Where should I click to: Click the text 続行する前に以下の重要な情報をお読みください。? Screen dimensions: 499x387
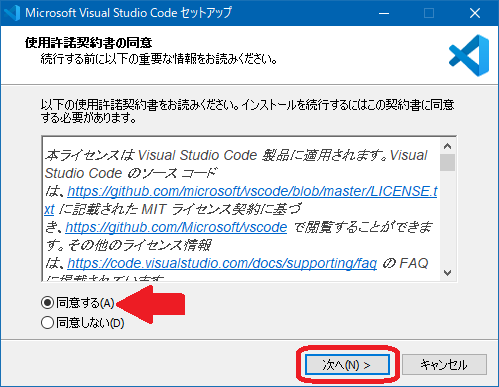(x=159, y=59)
